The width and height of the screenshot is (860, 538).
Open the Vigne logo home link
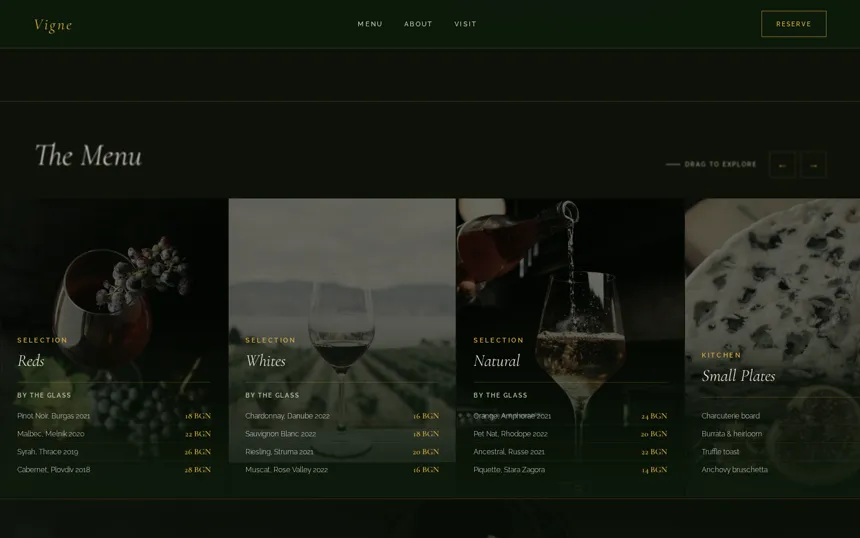[x=53, y=25]
